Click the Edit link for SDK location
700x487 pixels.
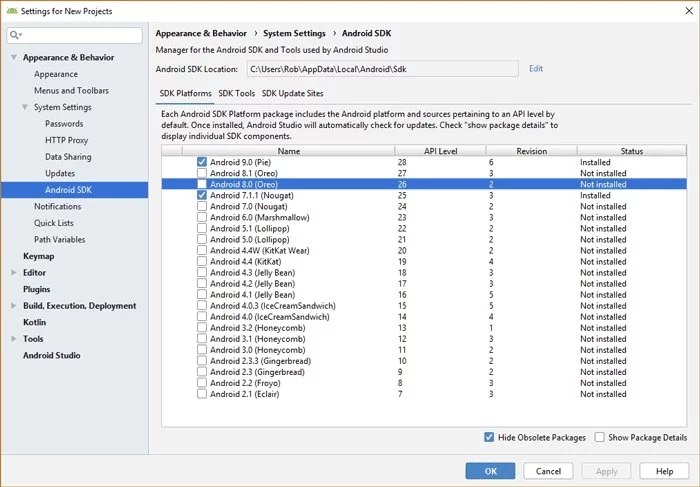coord(536,68)
